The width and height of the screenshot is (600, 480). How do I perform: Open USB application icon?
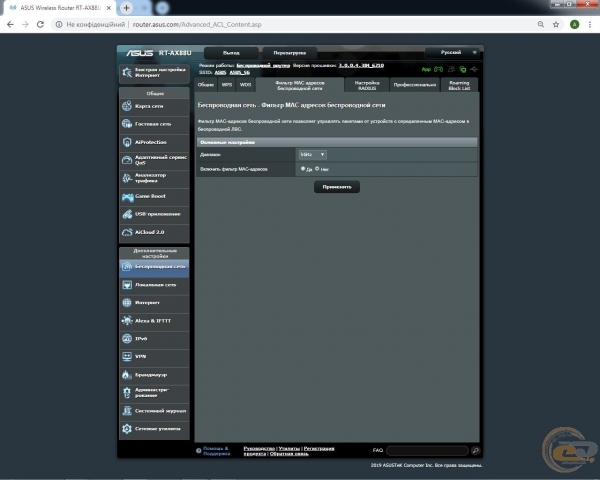tap(127, 214)
